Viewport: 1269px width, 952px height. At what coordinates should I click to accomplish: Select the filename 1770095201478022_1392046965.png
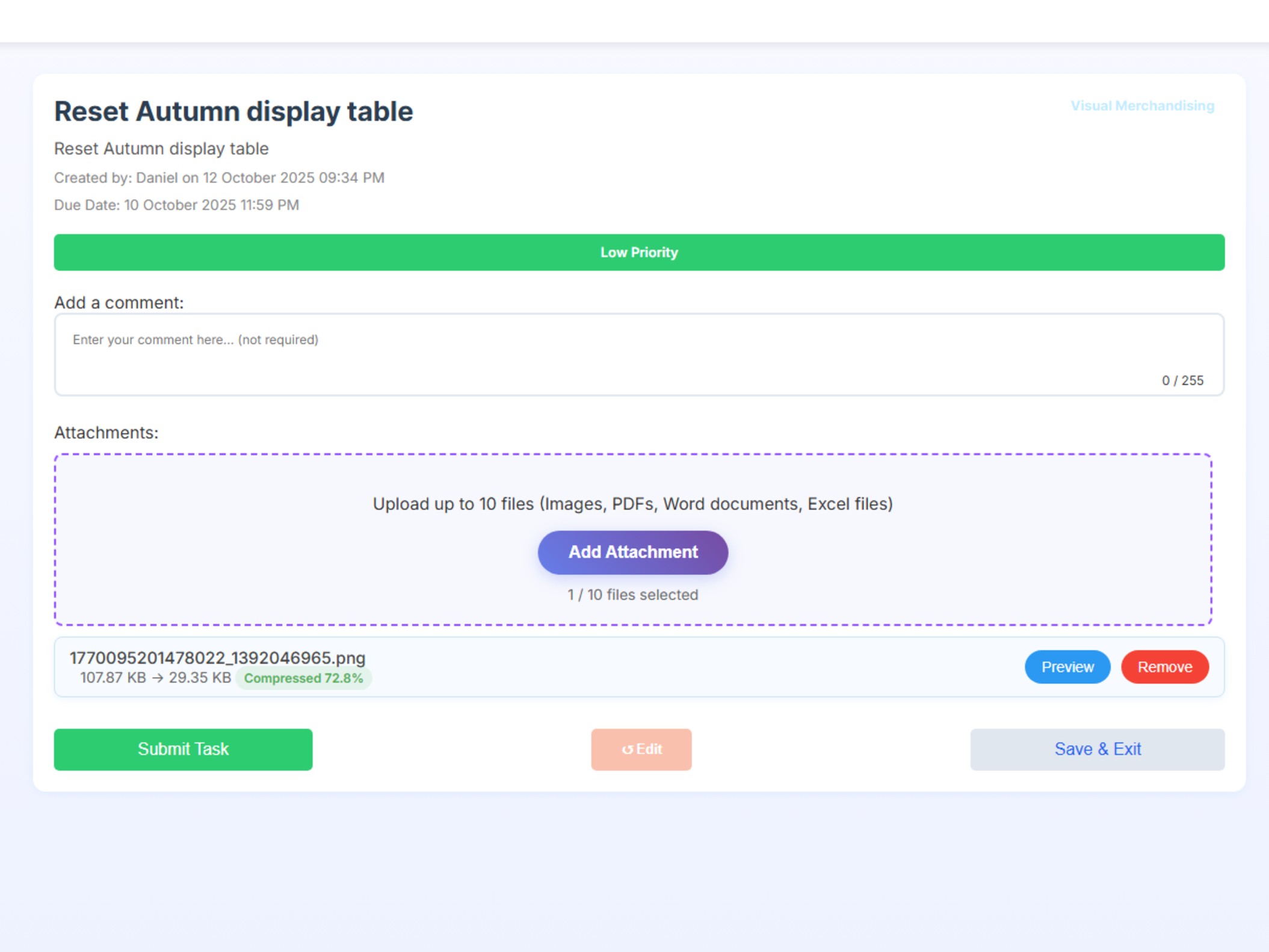tap(217, 658)
